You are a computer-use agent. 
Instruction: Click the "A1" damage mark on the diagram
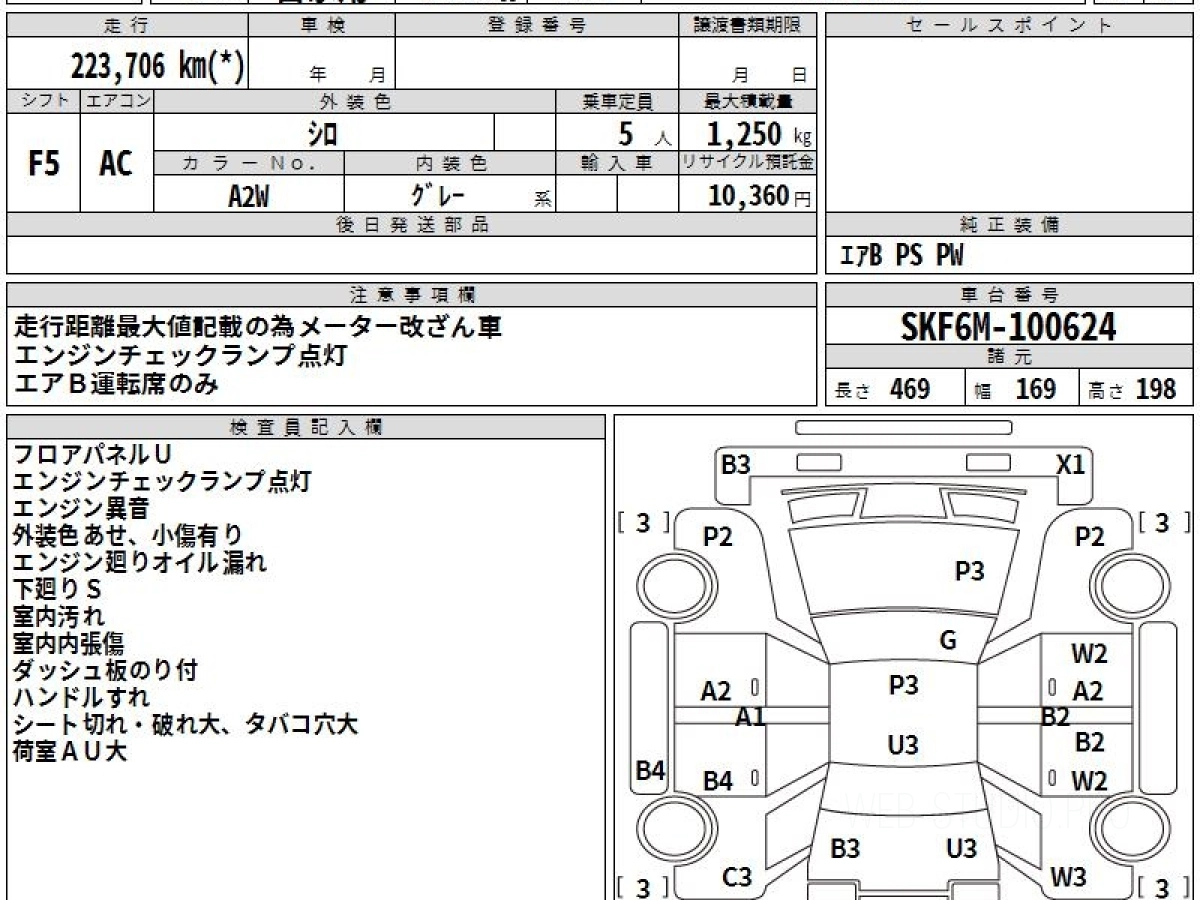tap(750, 716)
